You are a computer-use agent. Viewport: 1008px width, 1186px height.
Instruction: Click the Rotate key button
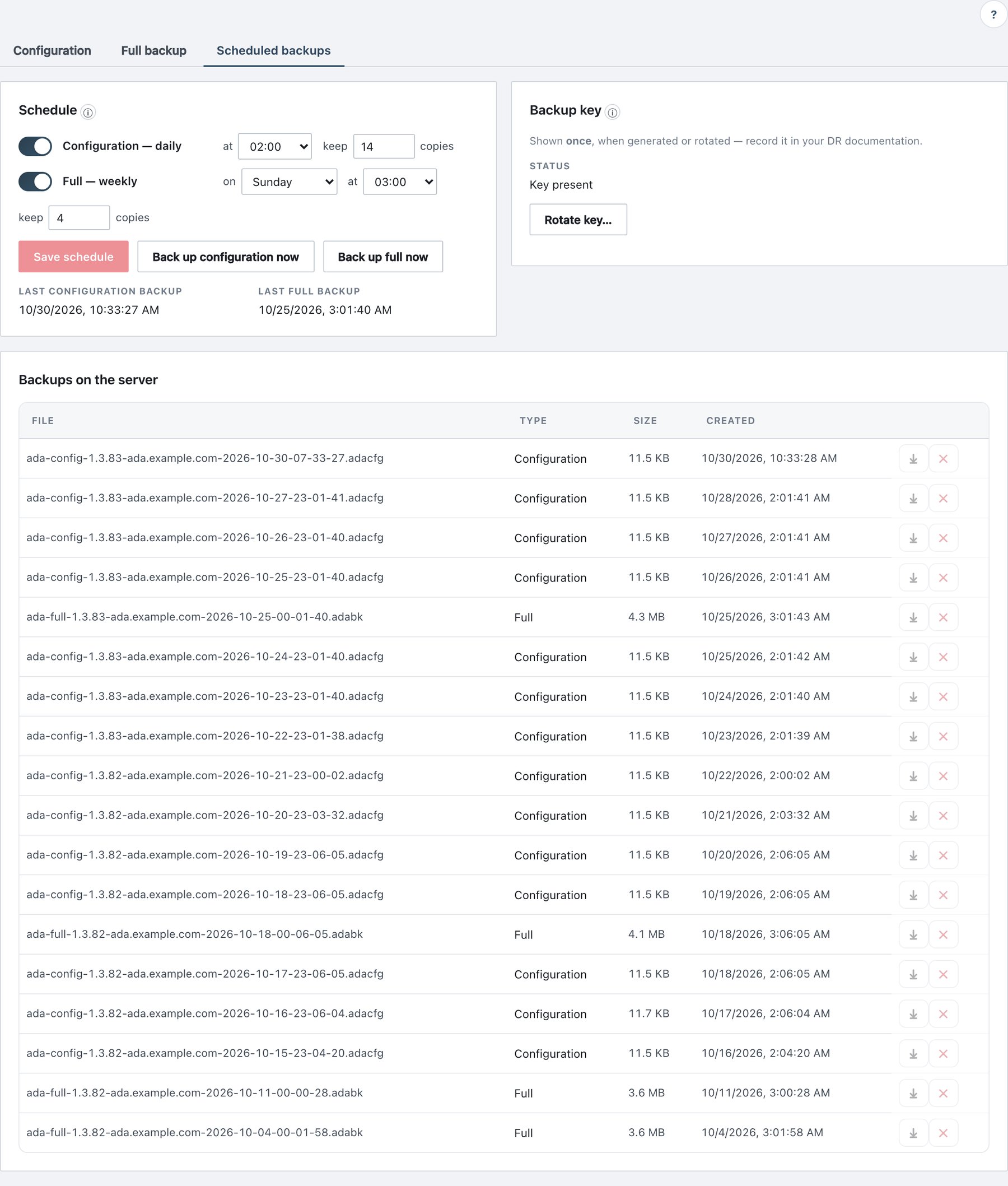point(578,220)
